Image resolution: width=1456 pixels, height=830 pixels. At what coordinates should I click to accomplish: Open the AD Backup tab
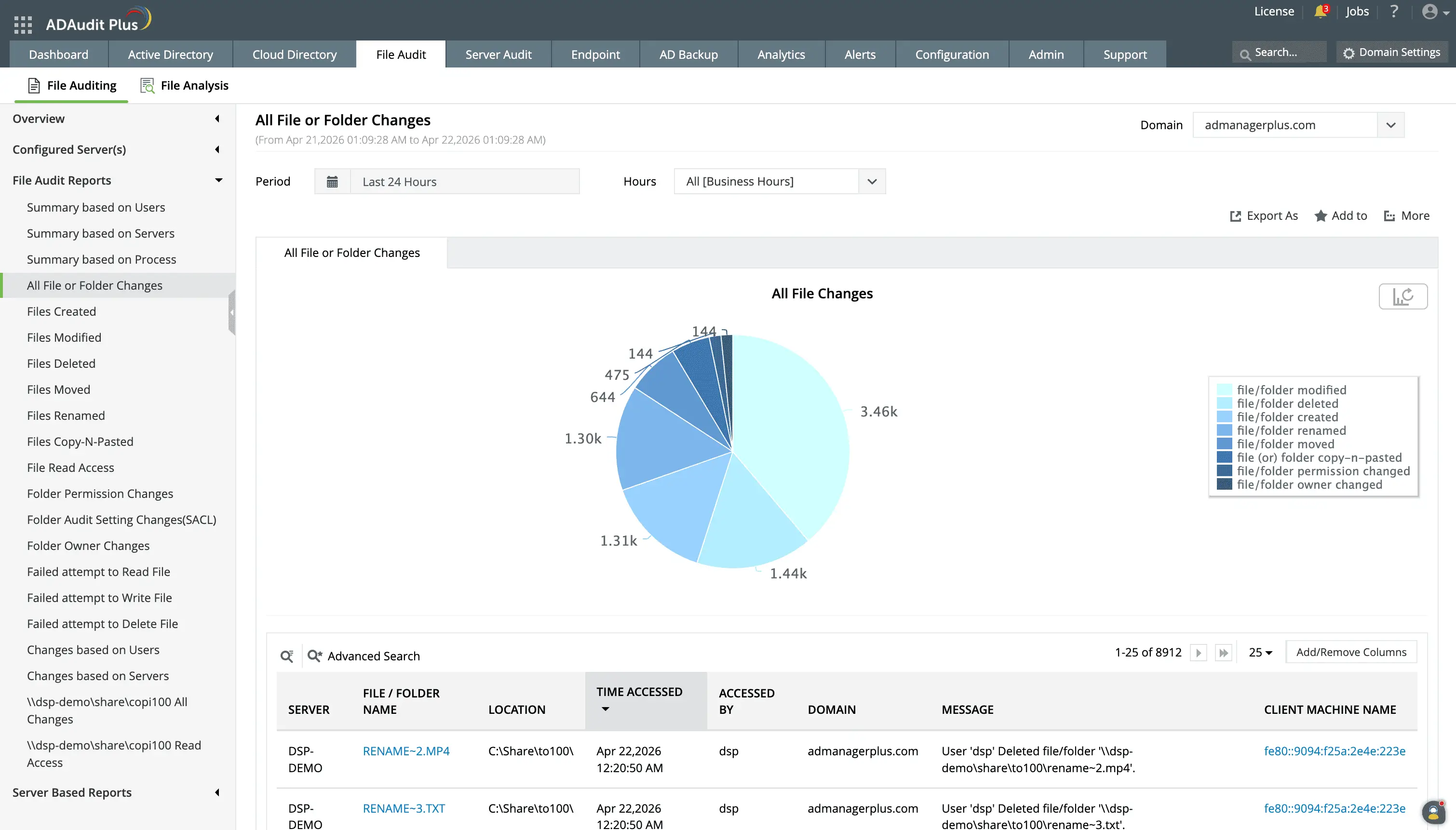(x=688, y=54)
